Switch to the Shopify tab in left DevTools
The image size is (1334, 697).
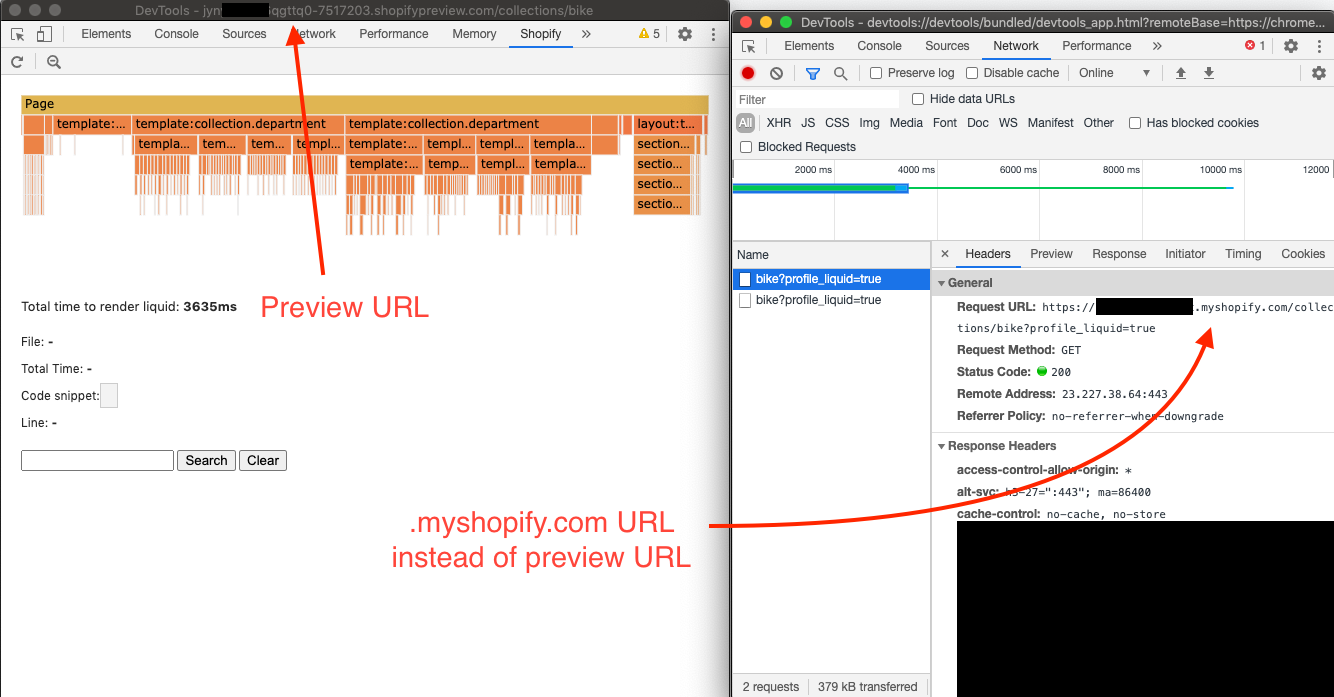click(x=540, y=33)
